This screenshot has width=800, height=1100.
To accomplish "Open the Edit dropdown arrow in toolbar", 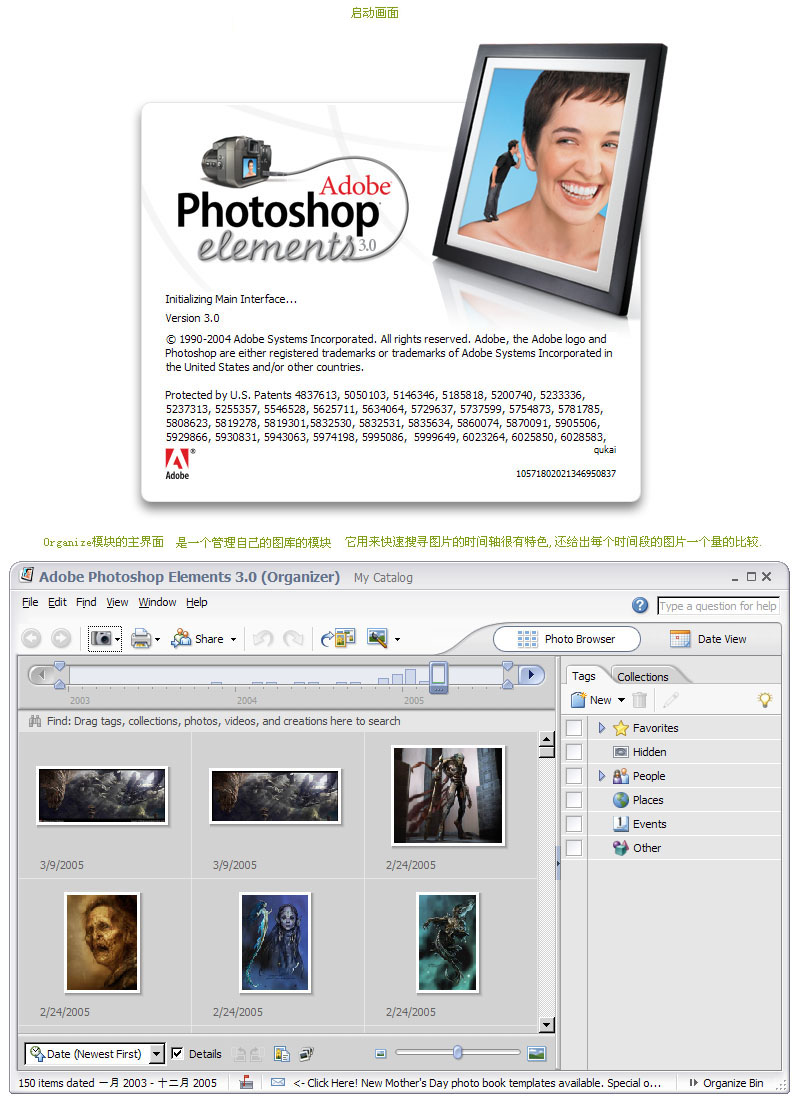I will tap(397, 639).
